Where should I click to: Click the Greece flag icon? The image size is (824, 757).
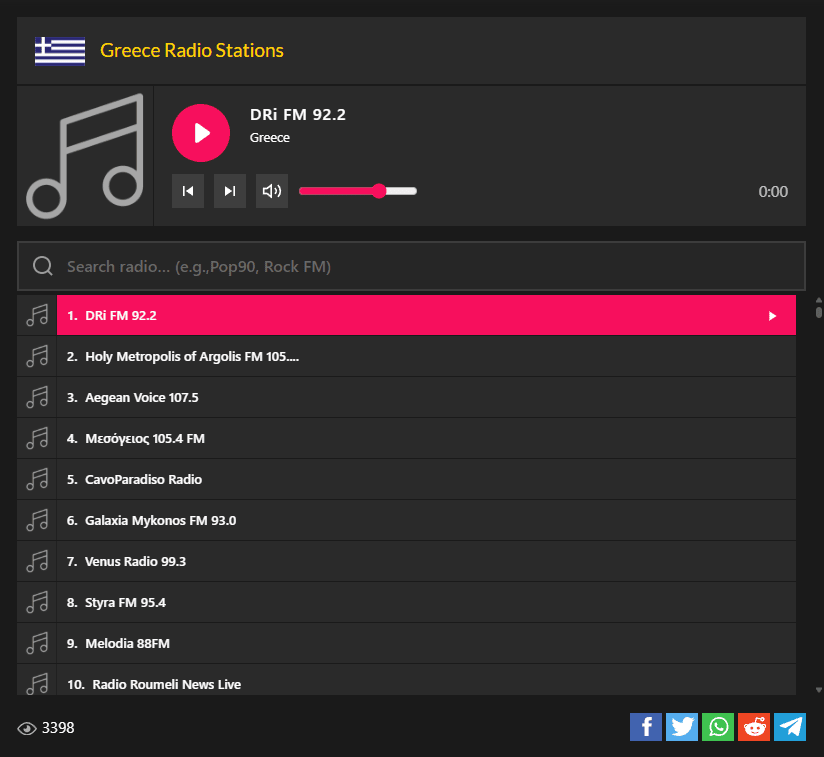[60, 50]
